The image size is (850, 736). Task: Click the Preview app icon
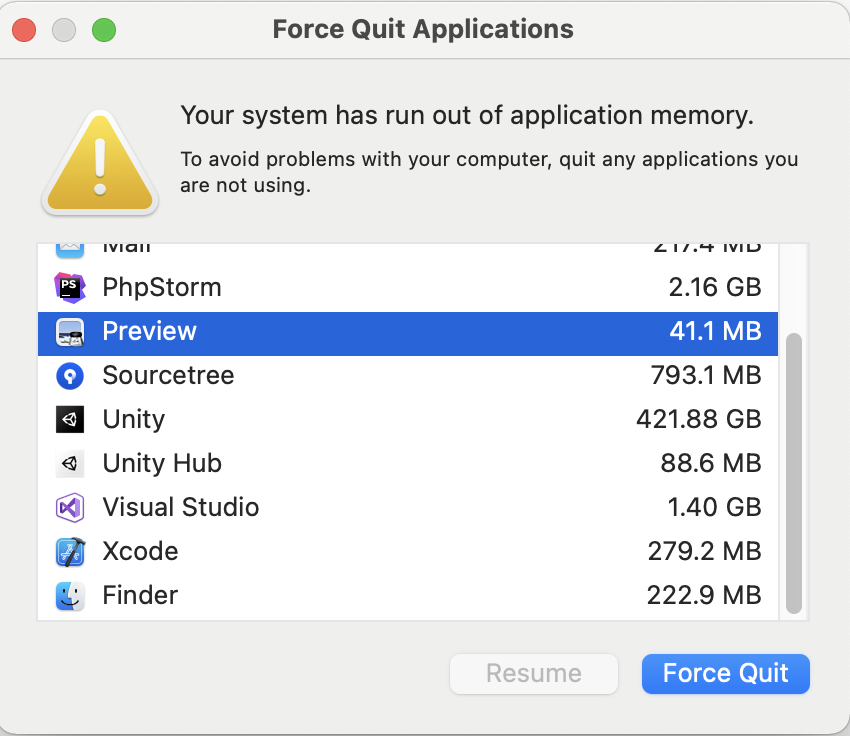tap(70, 332)
